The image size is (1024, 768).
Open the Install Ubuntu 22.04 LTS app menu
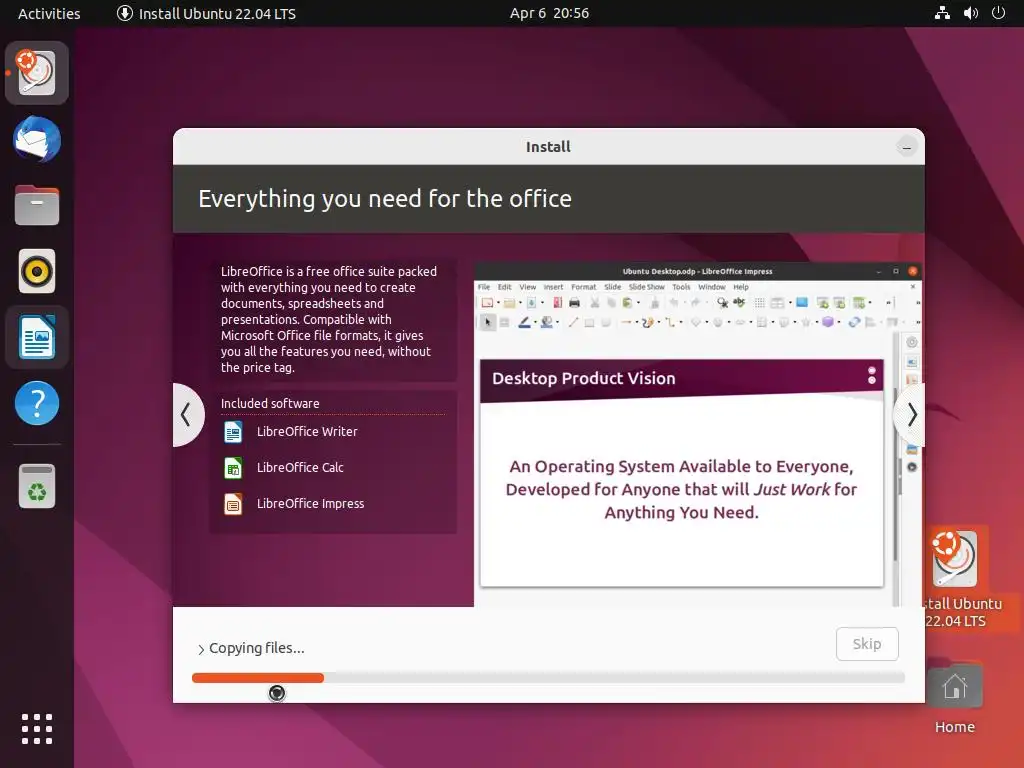point(206,13)
